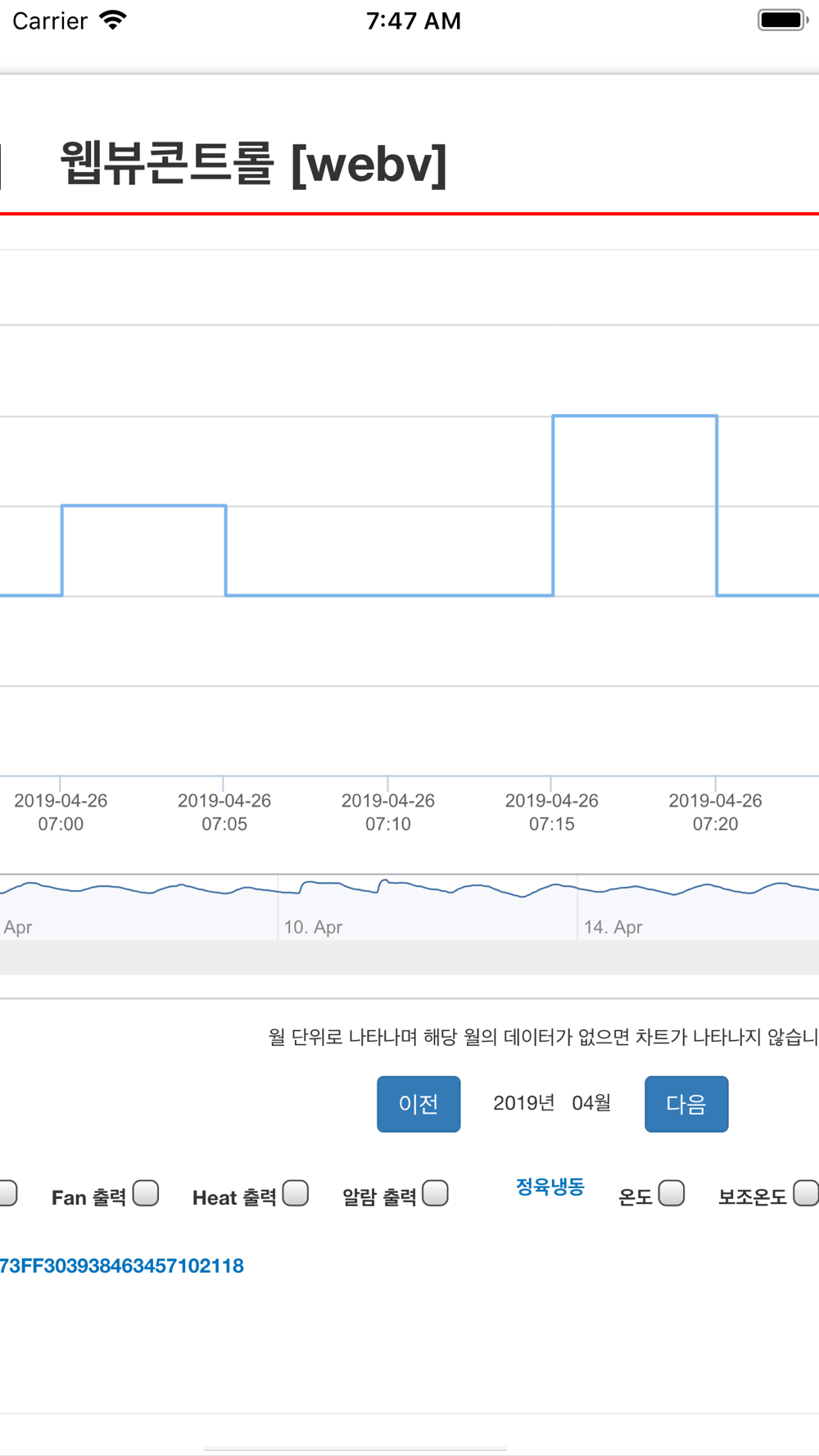819x1456 pixels.
Task: Click the 07:00 axis label
Action: click(61, 812)
